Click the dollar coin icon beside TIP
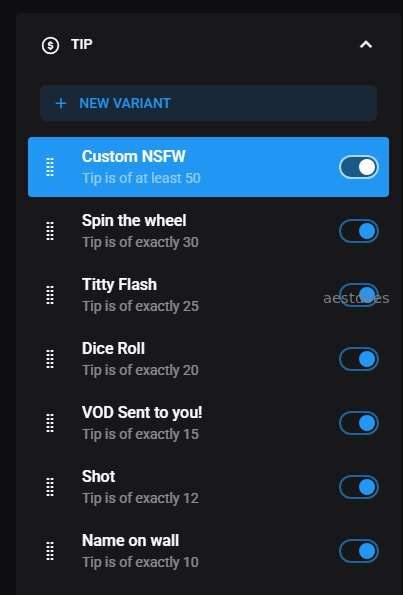Viewport: 403px width, 595px height. point(50,46)
